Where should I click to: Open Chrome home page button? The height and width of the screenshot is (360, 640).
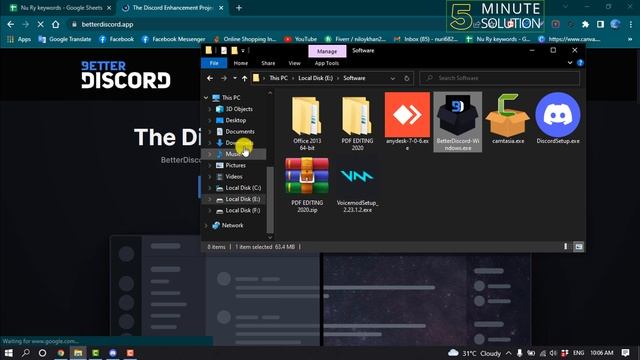56,24
